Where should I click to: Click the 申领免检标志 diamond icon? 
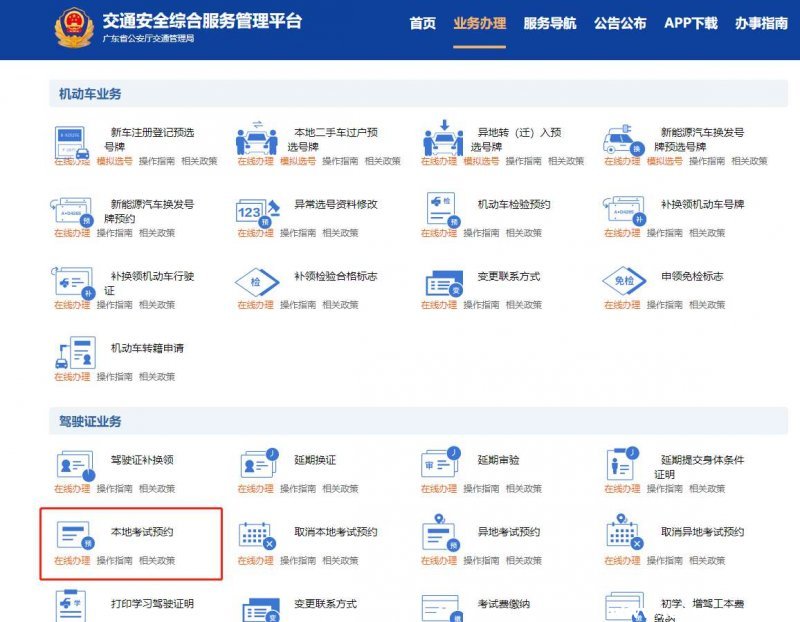624,283
